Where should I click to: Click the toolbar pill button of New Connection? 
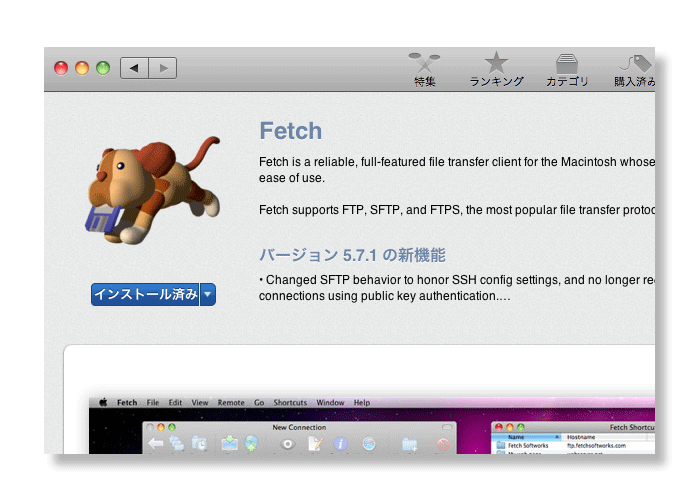point(446,427)
